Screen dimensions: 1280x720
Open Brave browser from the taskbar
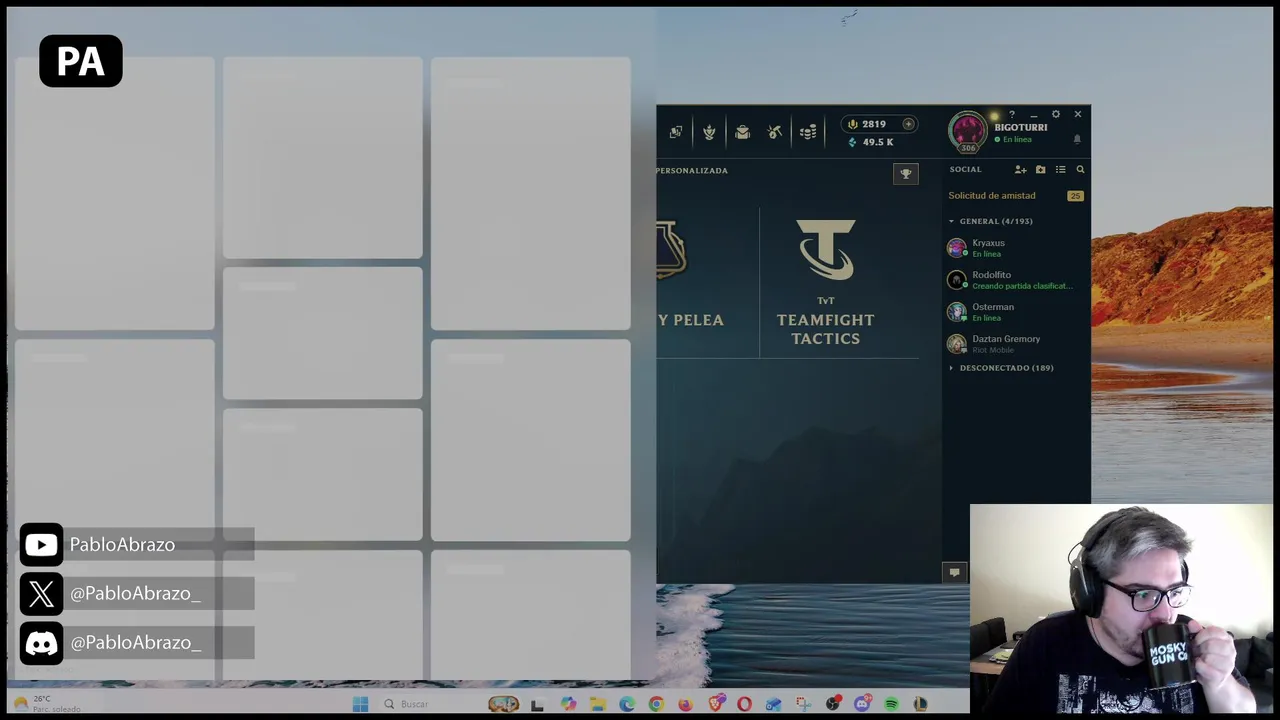click(x=715, y=704)
